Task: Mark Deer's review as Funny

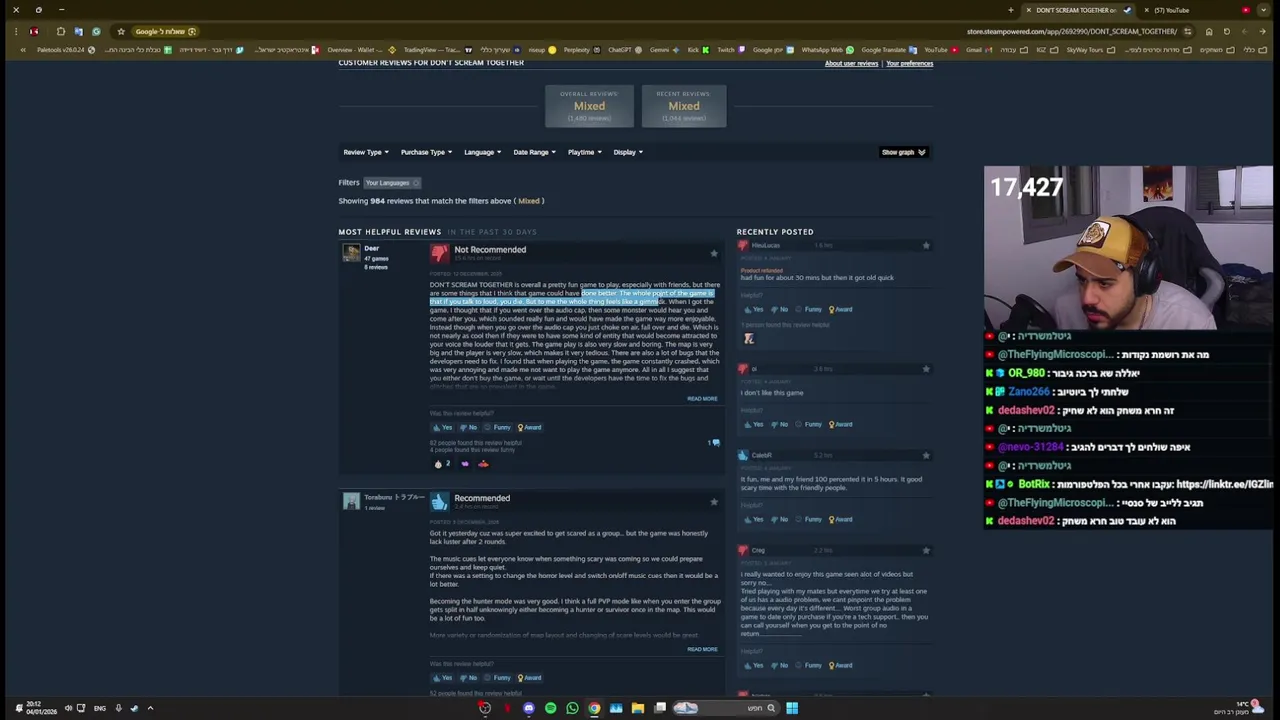Action: pyautogui.click(x=498, y=427)
